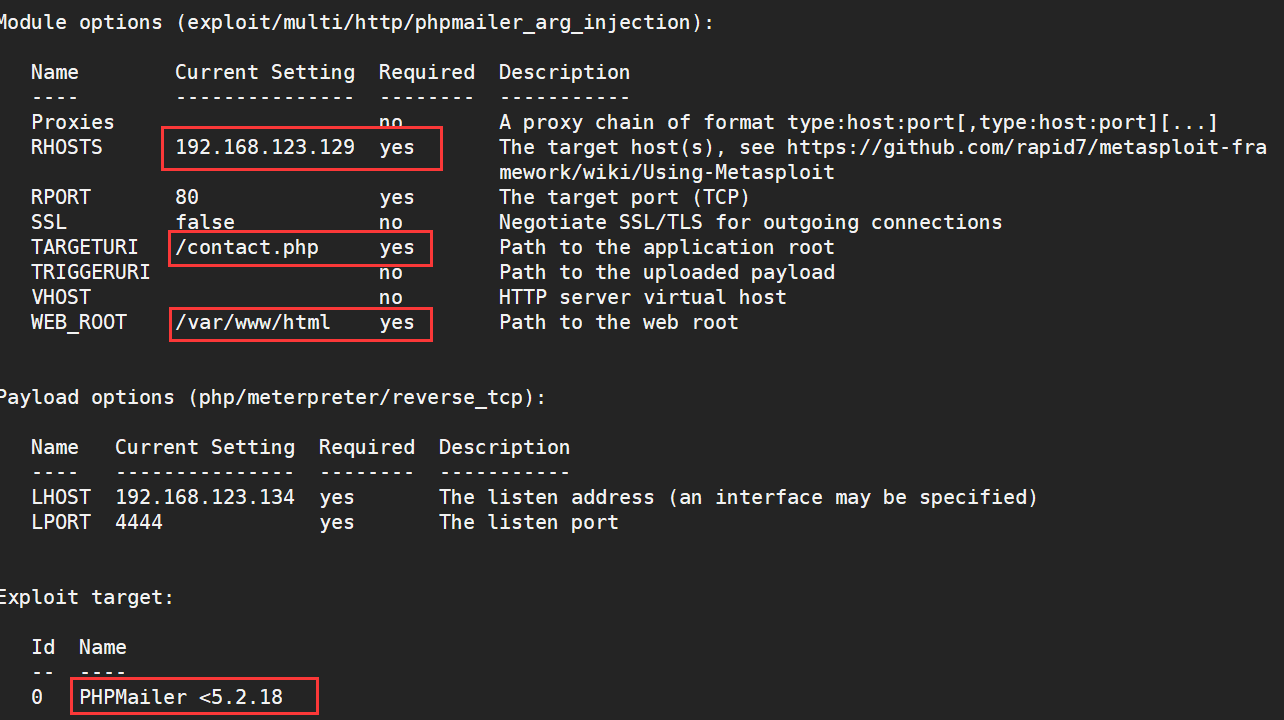This screenshot has height=720, width=1284.
Task: Click the 'RPORT' option name
Action: [x=61, y=197]
